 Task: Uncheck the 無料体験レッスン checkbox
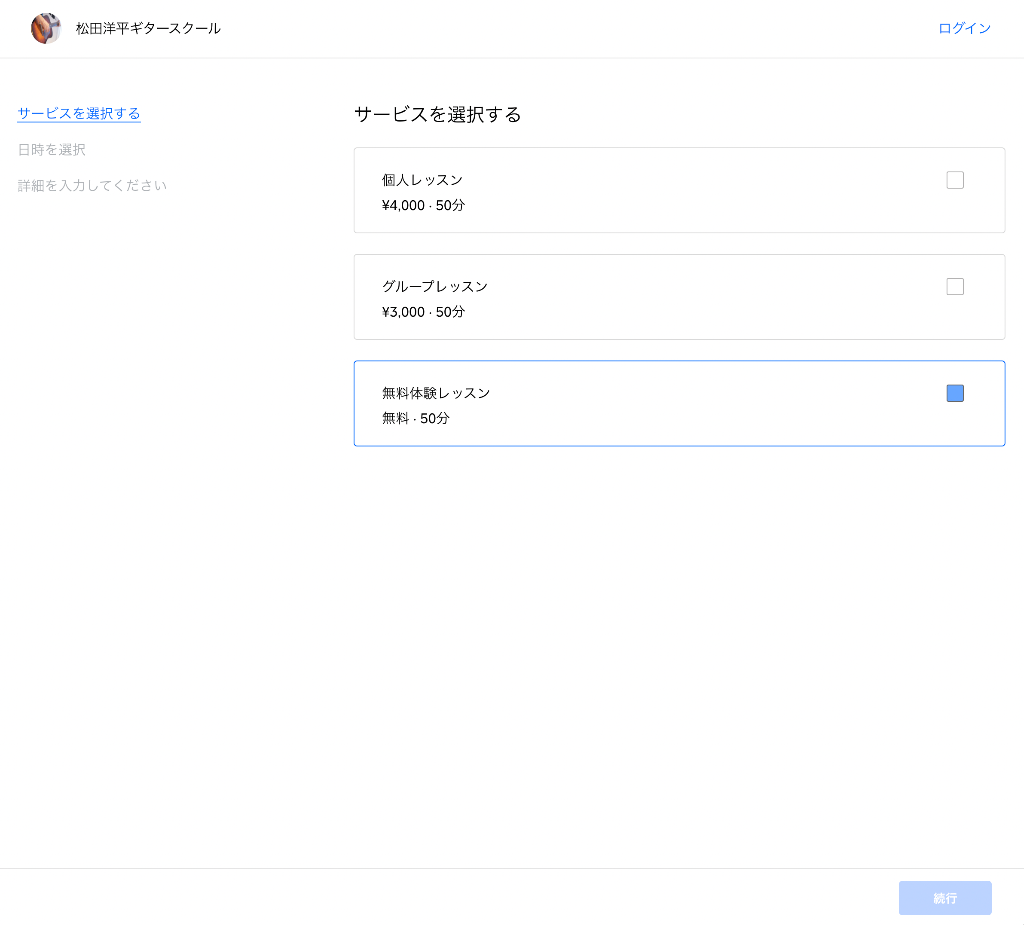click(955, 394)
